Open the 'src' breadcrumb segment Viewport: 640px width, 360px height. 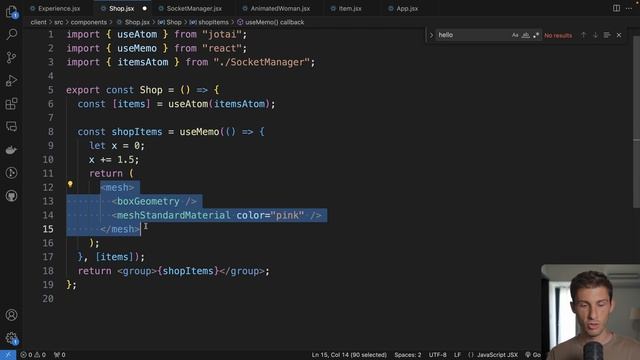(x=59, y=22)
